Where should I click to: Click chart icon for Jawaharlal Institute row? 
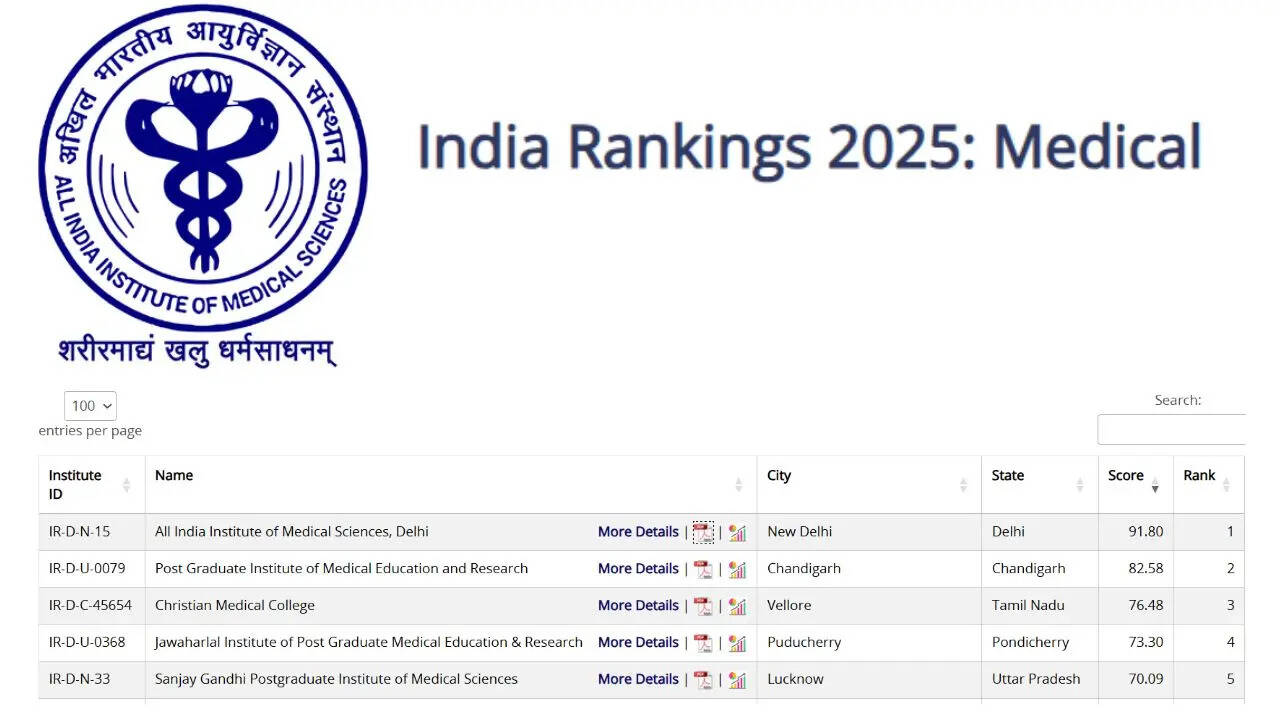pyautogui.click(x=737, y=643)
